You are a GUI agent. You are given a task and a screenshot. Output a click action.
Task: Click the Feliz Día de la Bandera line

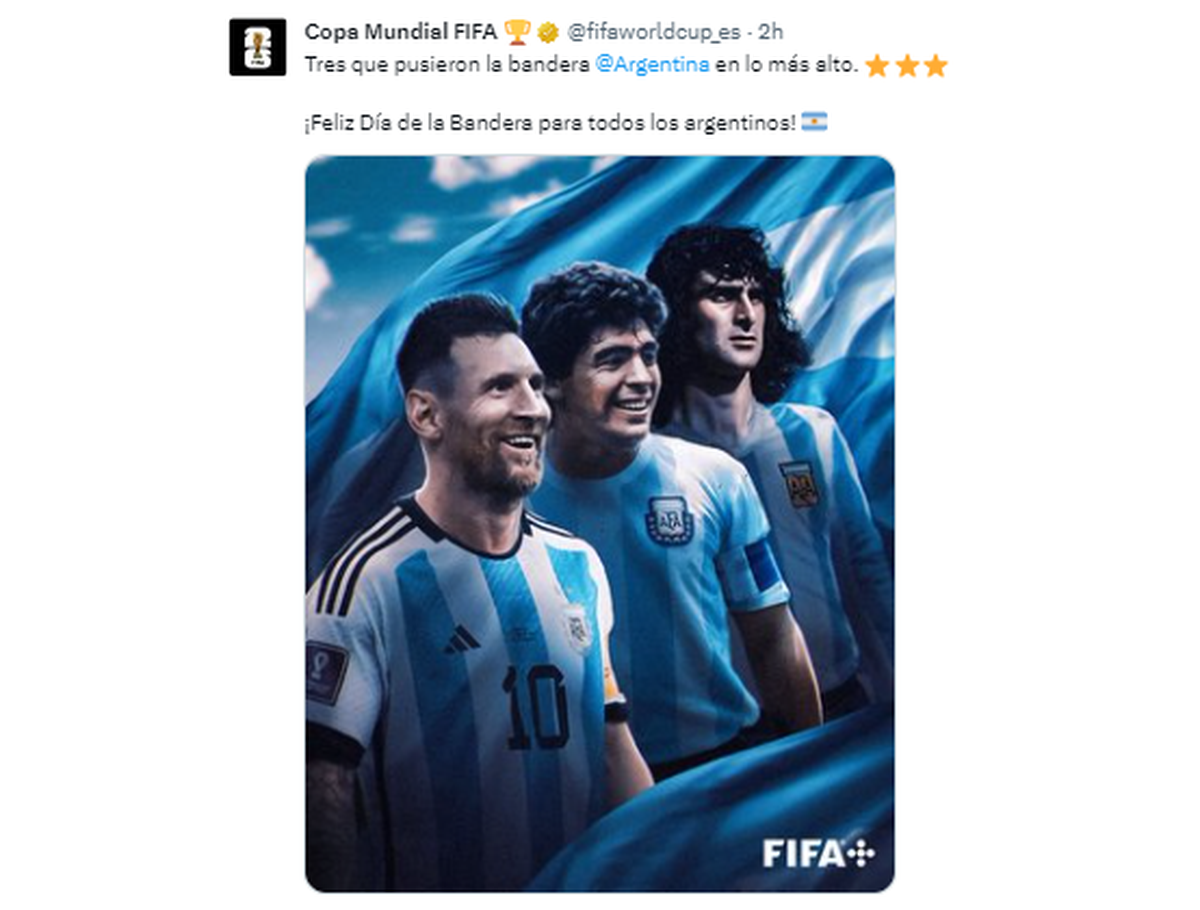pos(550,123)
